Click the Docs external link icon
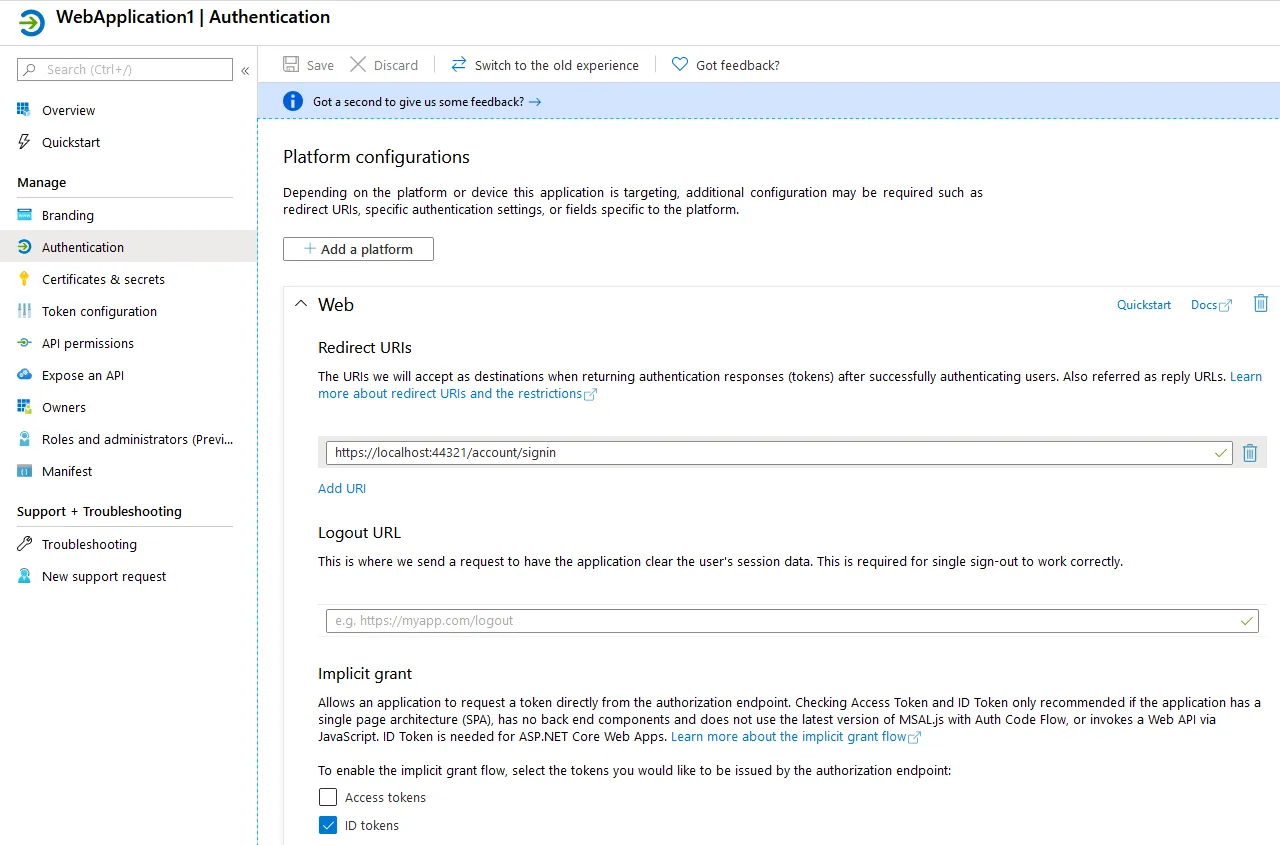Screen dimensions: 1280x845 click(x=1226, y=305)
